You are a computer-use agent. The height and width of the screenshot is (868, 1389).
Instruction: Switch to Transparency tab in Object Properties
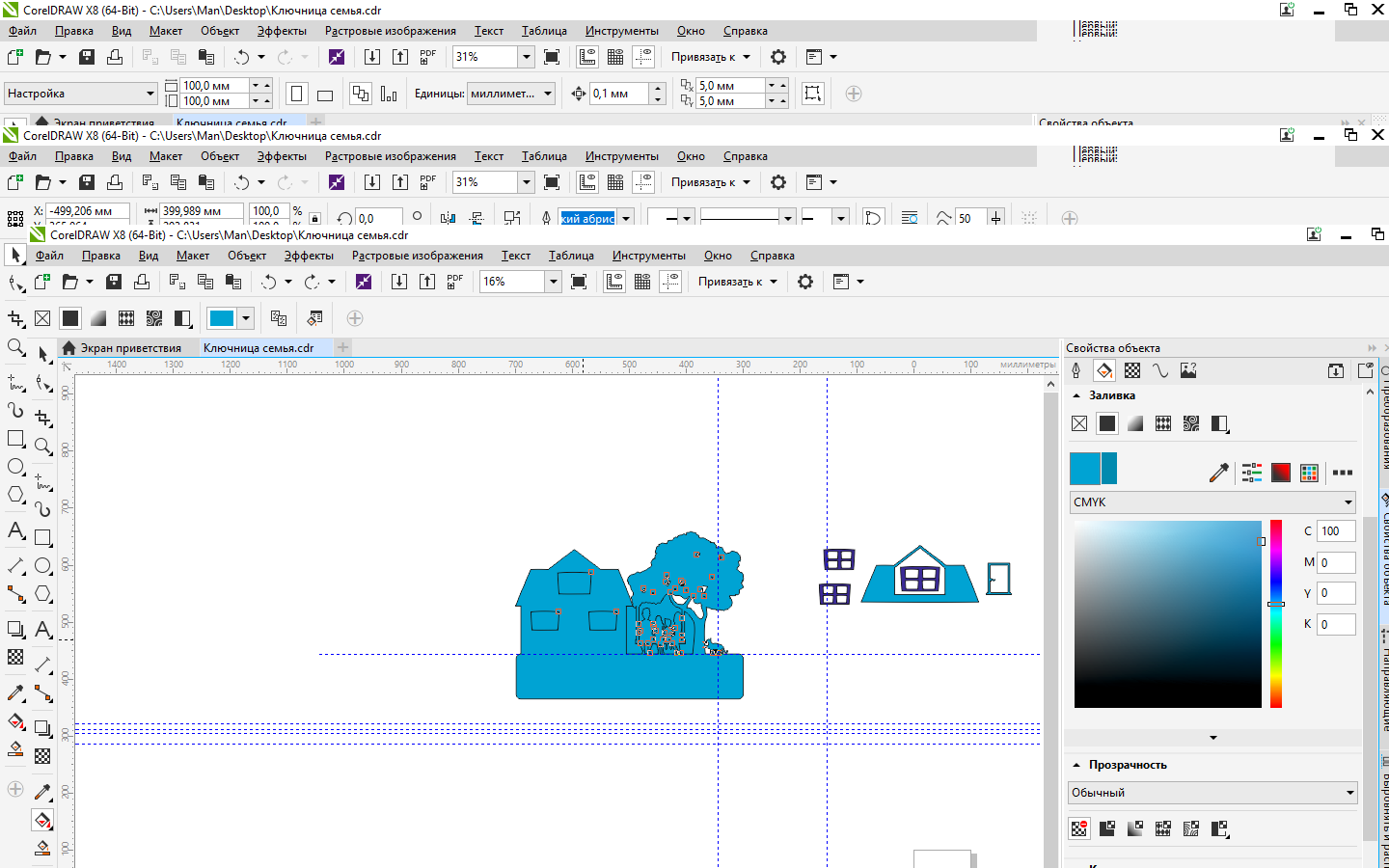(x=1132, y=370)
